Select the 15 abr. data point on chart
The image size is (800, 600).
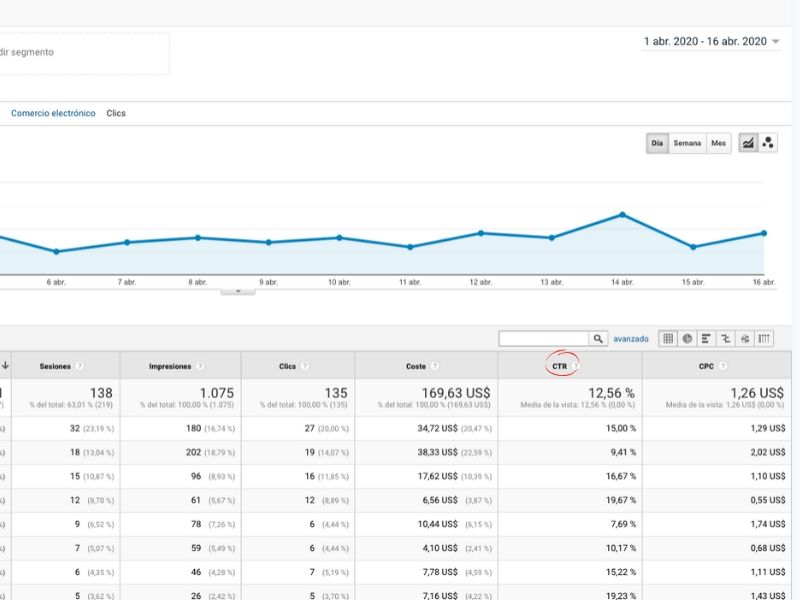tap(693, 247)
